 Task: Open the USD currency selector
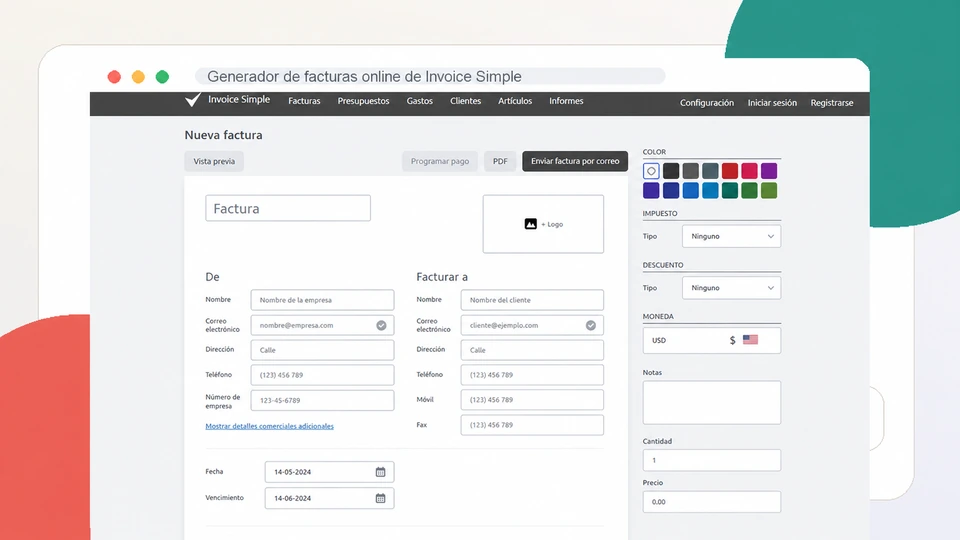click(711, 340)
